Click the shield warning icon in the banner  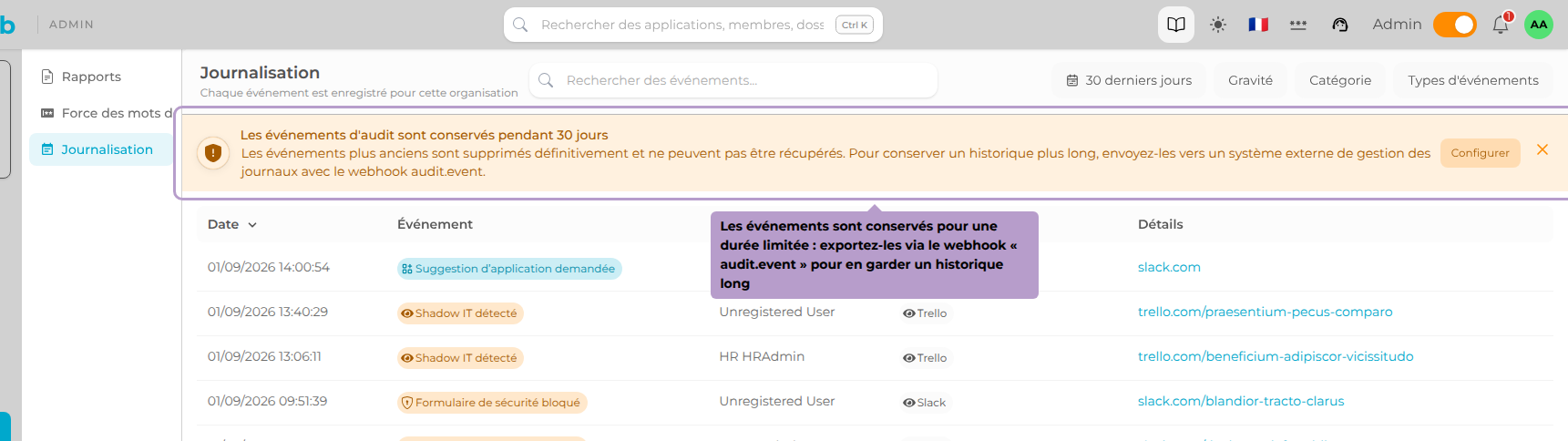213,153
